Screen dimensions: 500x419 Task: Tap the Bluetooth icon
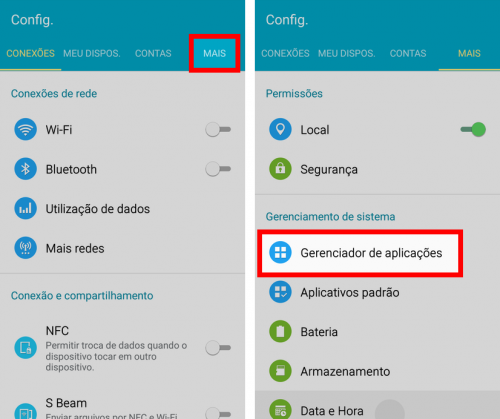25,169
